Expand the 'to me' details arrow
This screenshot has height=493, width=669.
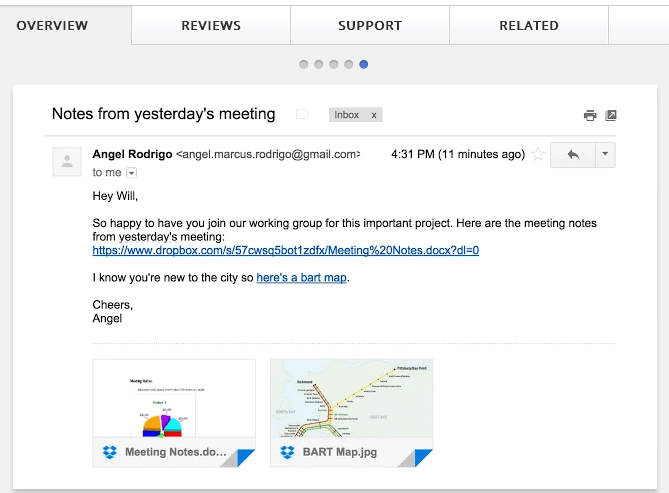(131, 173)
